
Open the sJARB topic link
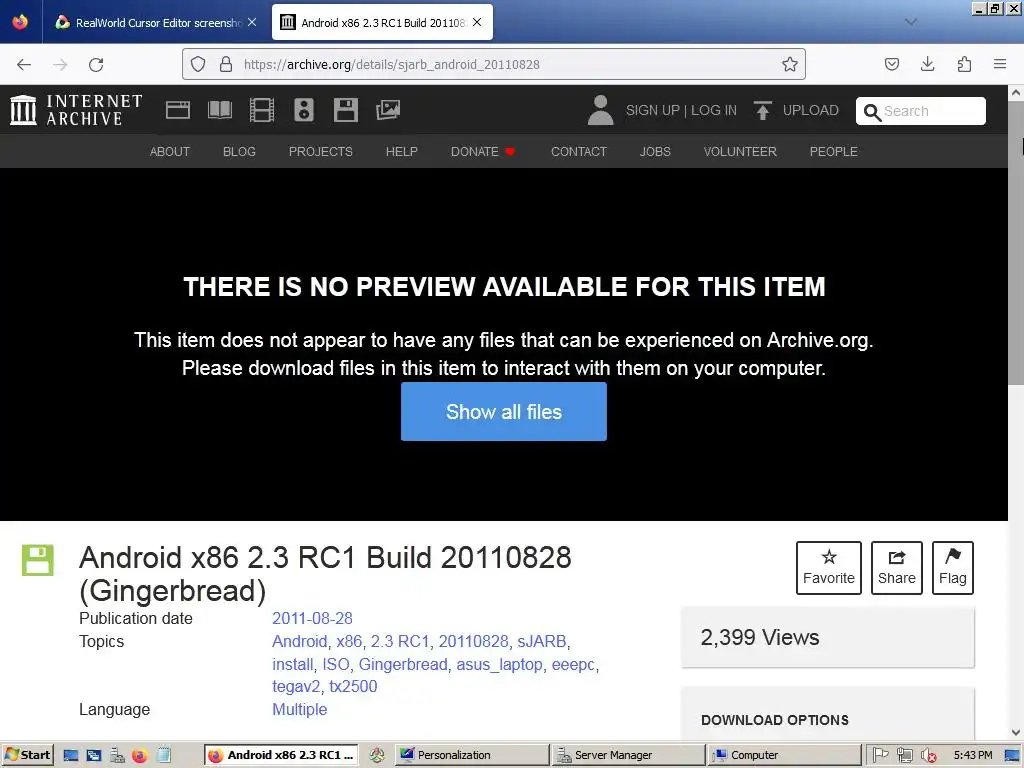pyautogui.click(x=541, y=641)
